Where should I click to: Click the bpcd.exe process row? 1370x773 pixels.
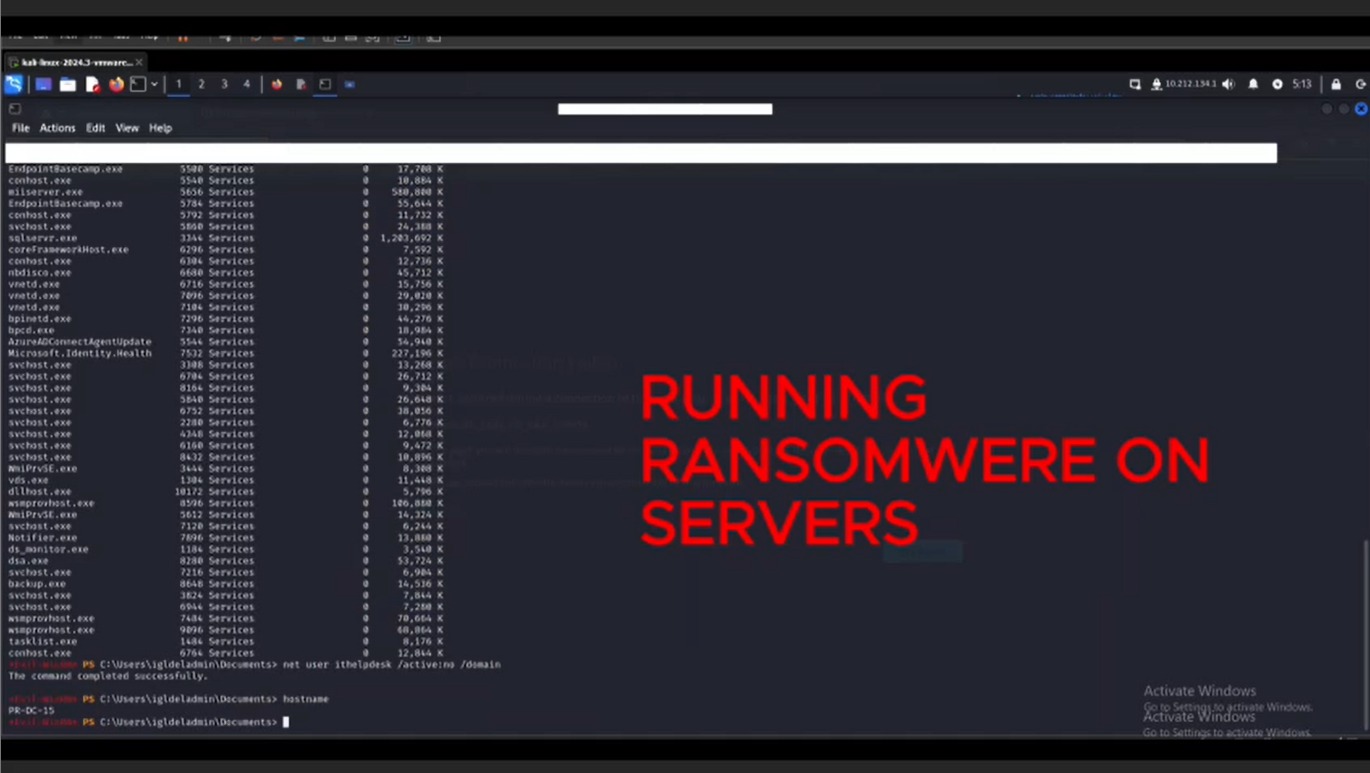[225, 330]
